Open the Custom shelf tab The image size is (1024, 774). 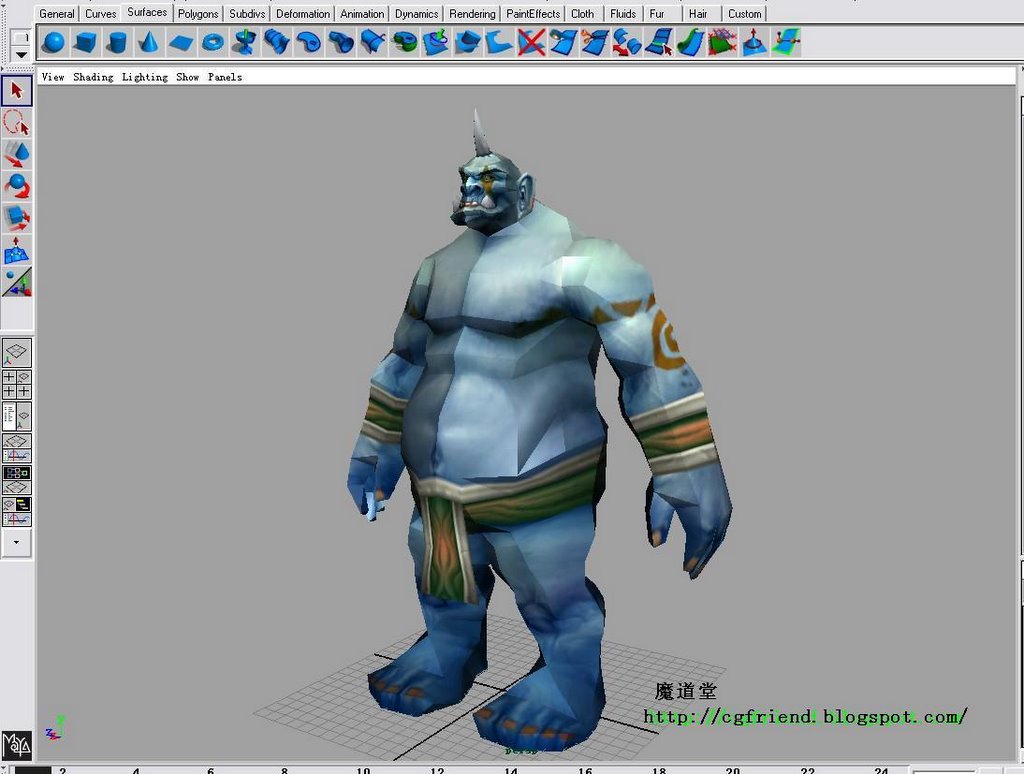click(744, 14)
